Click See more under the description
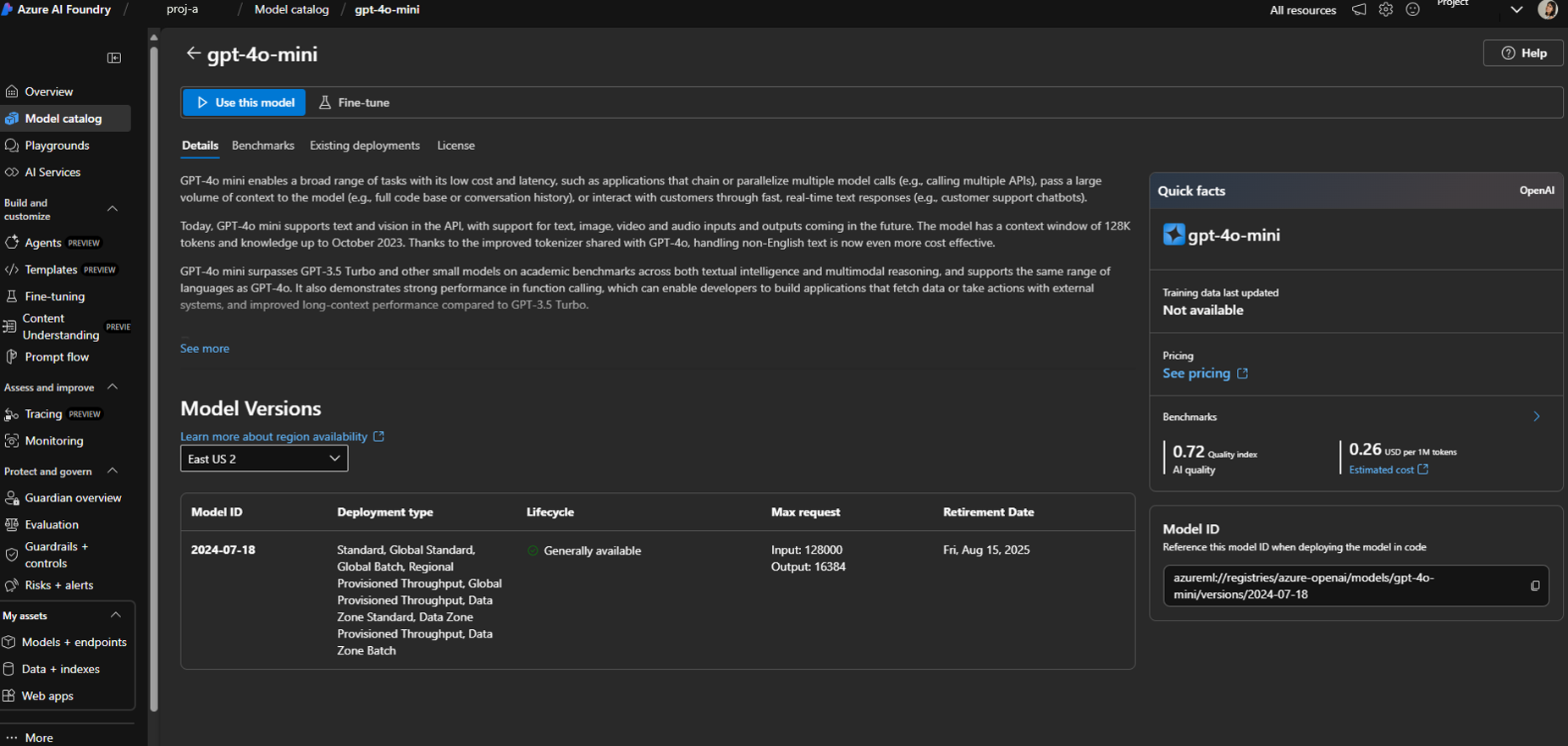The height and width of the screenshot is (746, 1568). (x=205, y=349)
